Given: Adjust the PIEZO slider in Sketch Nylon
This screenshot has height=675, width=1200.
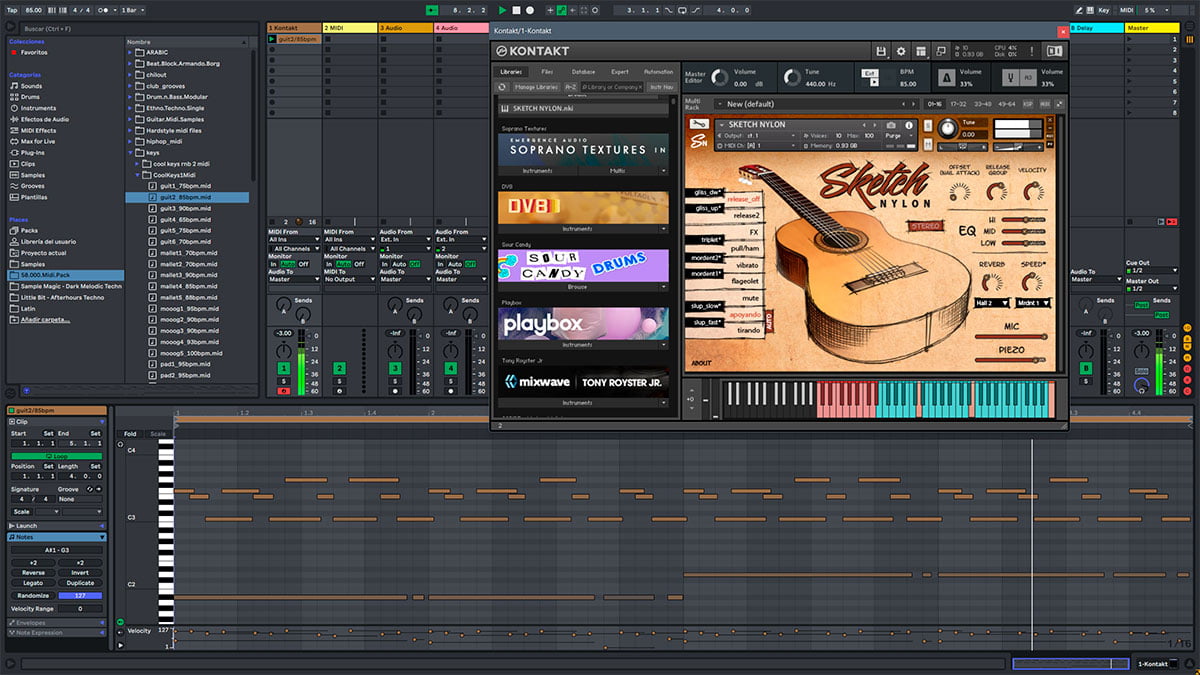Looking at the screenshot, I should [x=1011, y=362].
